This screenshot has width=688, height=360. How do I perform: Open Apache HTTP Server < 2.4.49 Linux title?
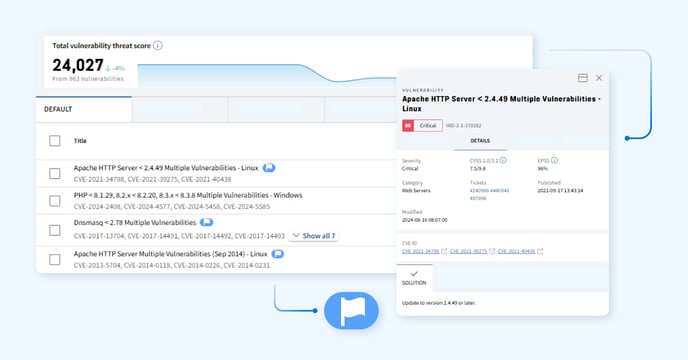pos(166,168)
